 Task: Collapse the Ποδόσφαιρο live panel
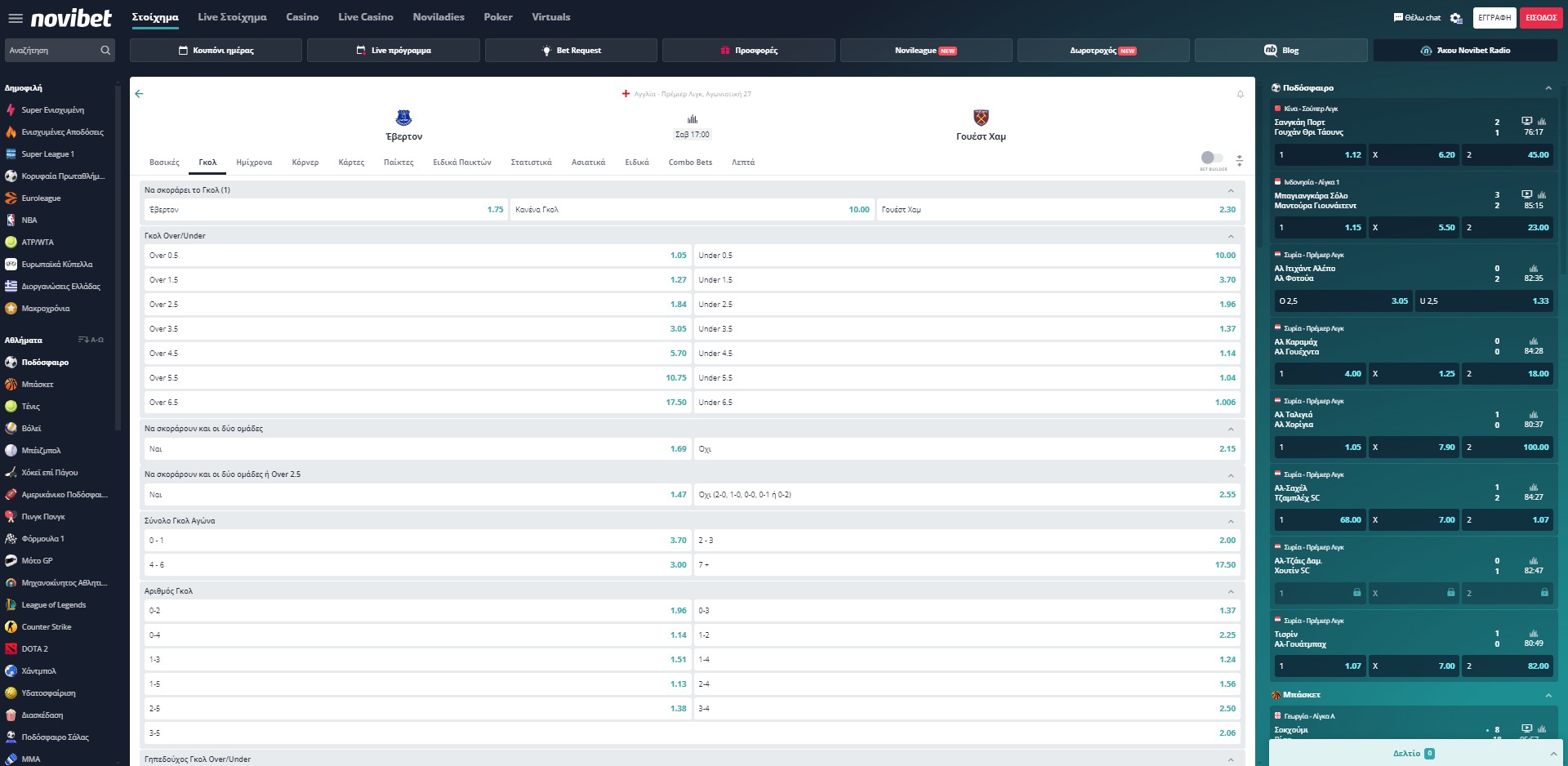(x=1548, y=88)
